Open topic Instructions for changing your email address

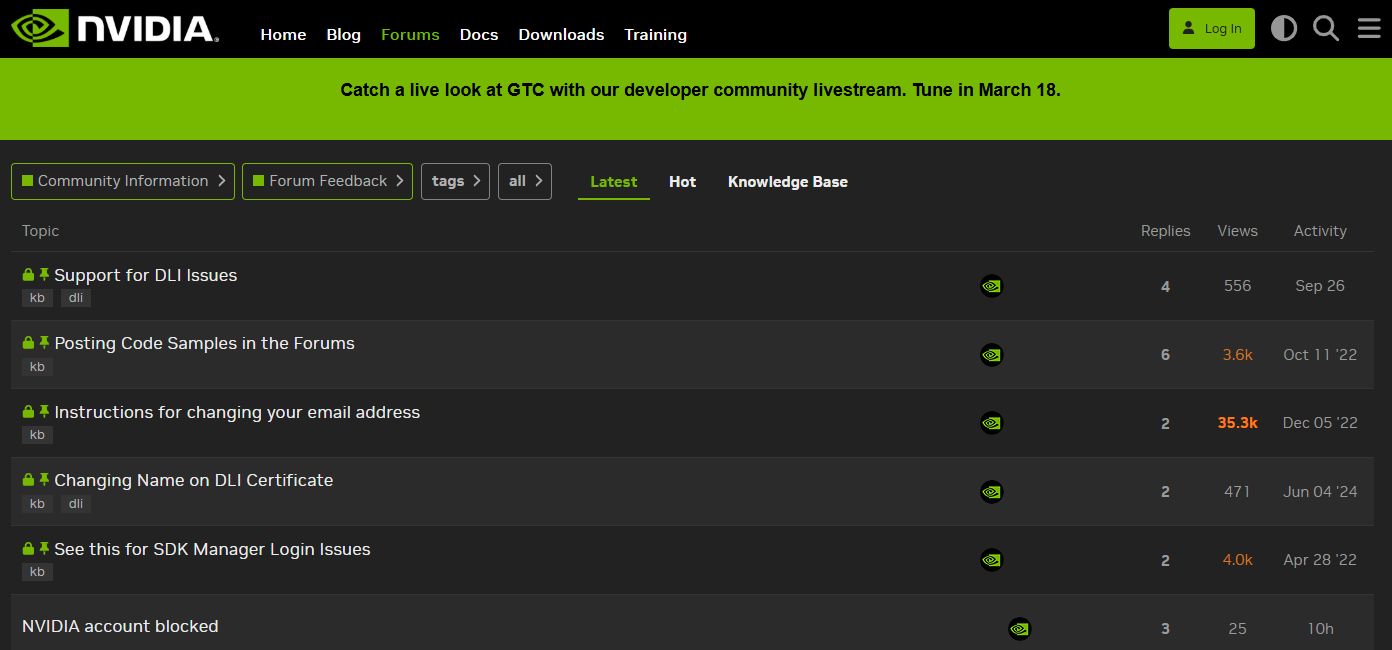[237, 412]
